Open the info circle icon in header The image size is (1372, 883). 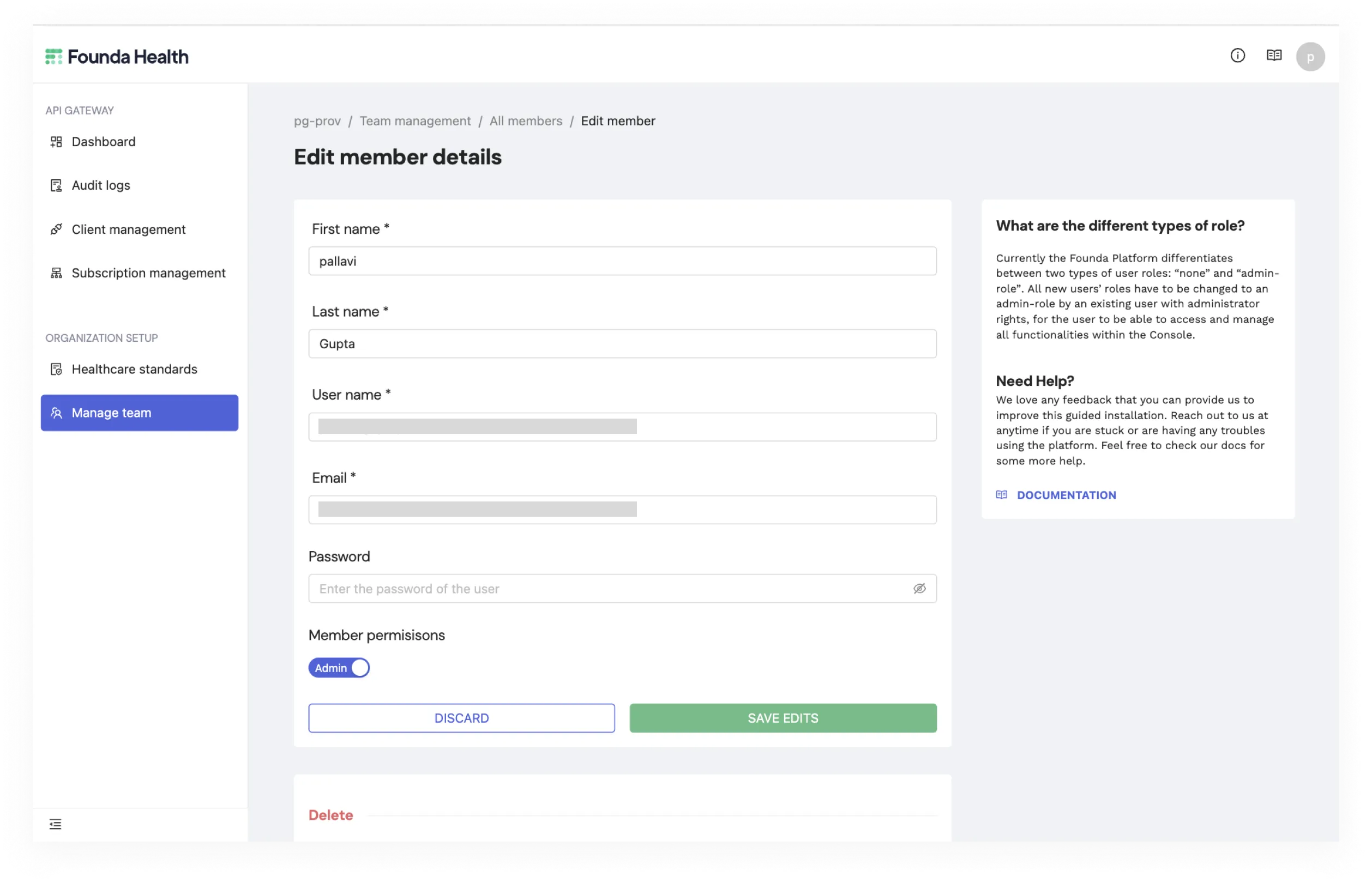pos(1237,56)
